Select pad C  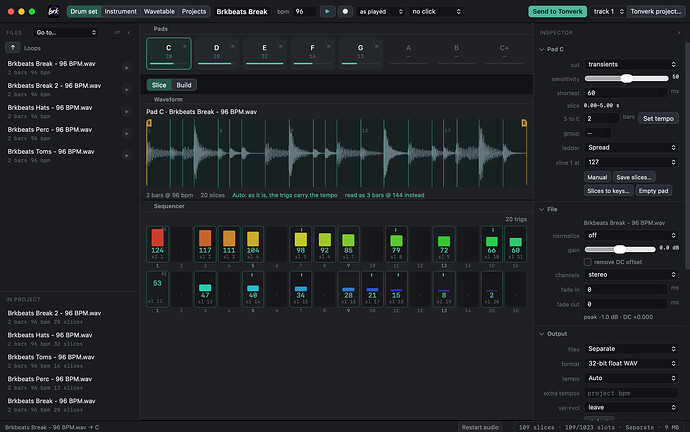[169, 54]
